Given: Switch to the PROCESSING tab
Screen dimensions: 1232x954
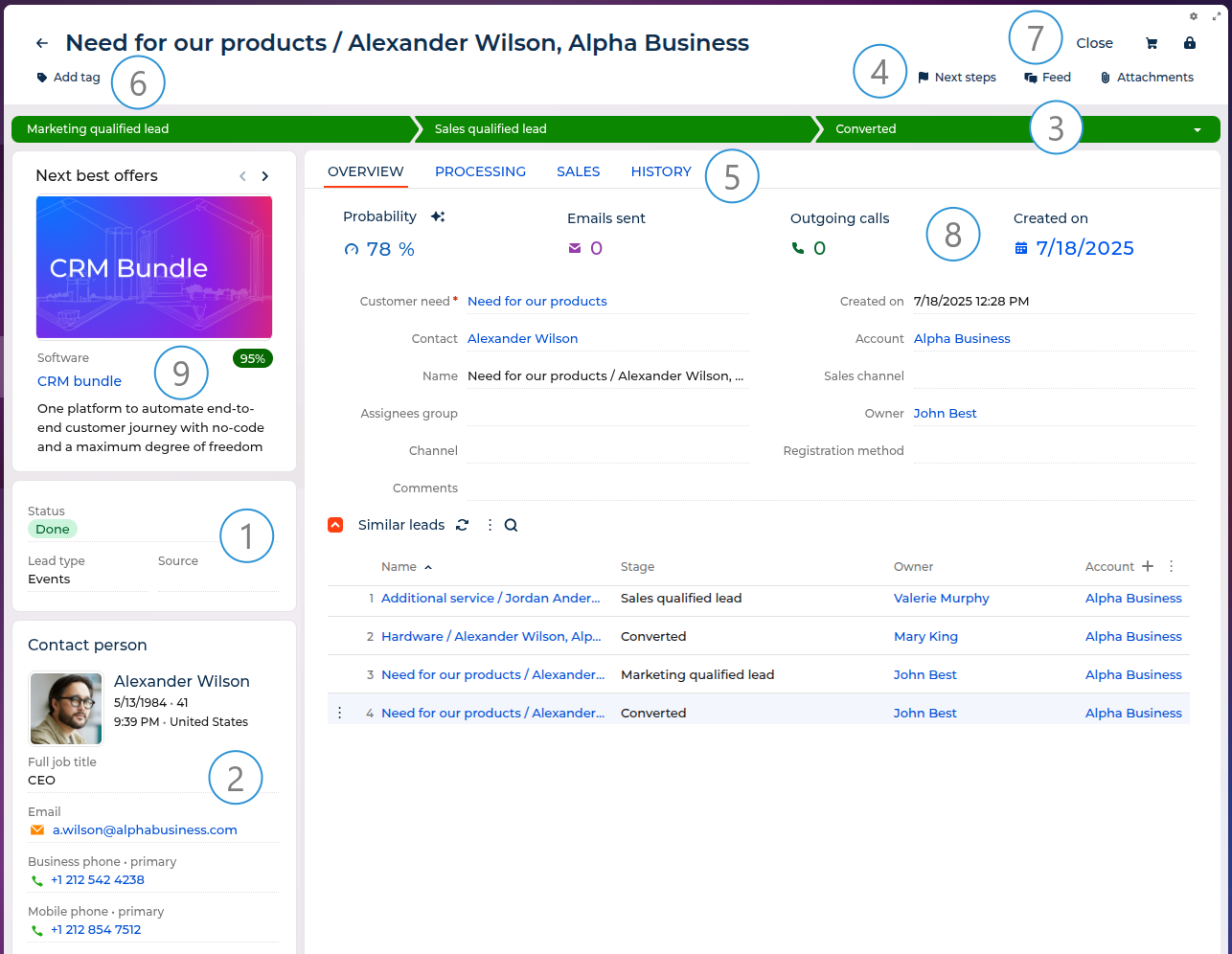Looking at the screenshot, I should point(480,171).
